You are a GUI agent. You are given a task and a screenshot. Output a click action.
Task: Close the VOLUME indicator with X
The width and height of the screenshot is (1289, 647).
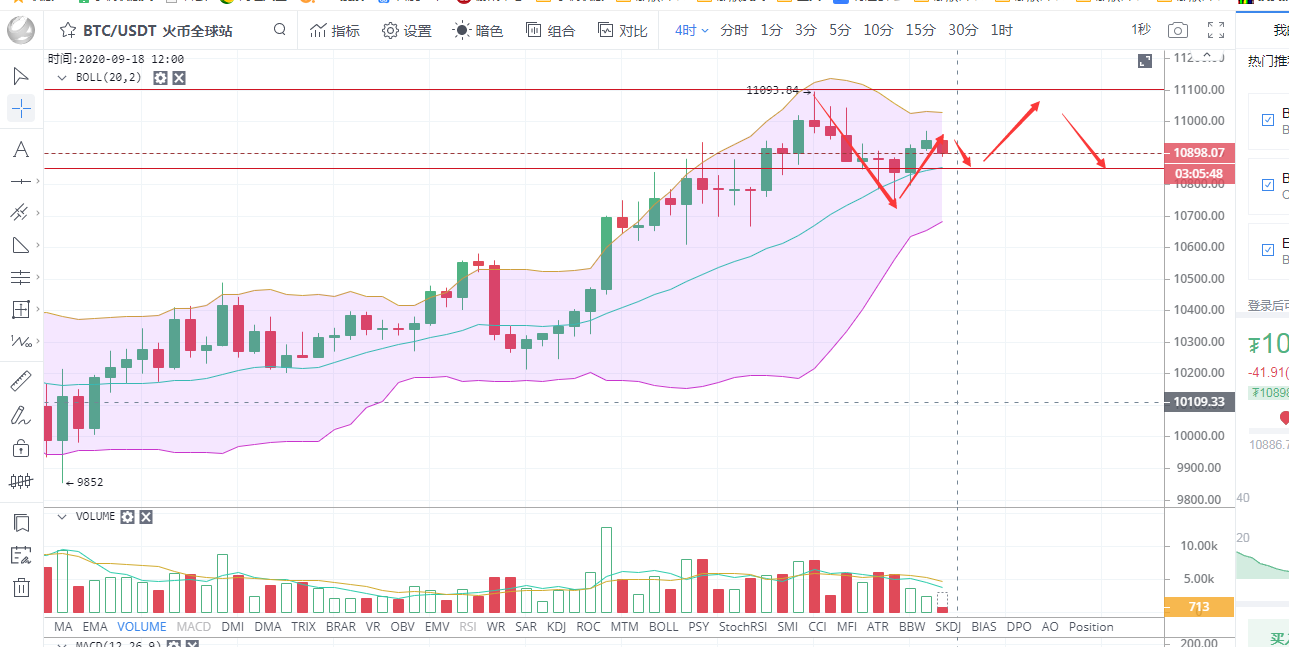(146, 517)
